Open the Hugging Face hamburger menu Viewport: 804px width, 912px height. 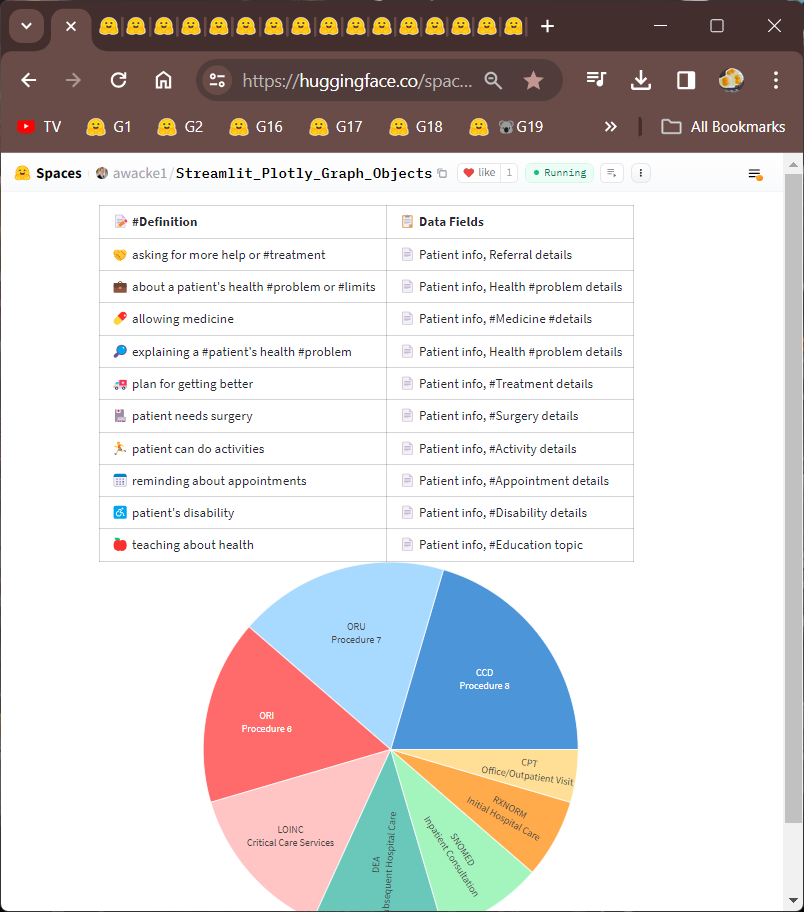pyautogui.click(x=755, y=174)
